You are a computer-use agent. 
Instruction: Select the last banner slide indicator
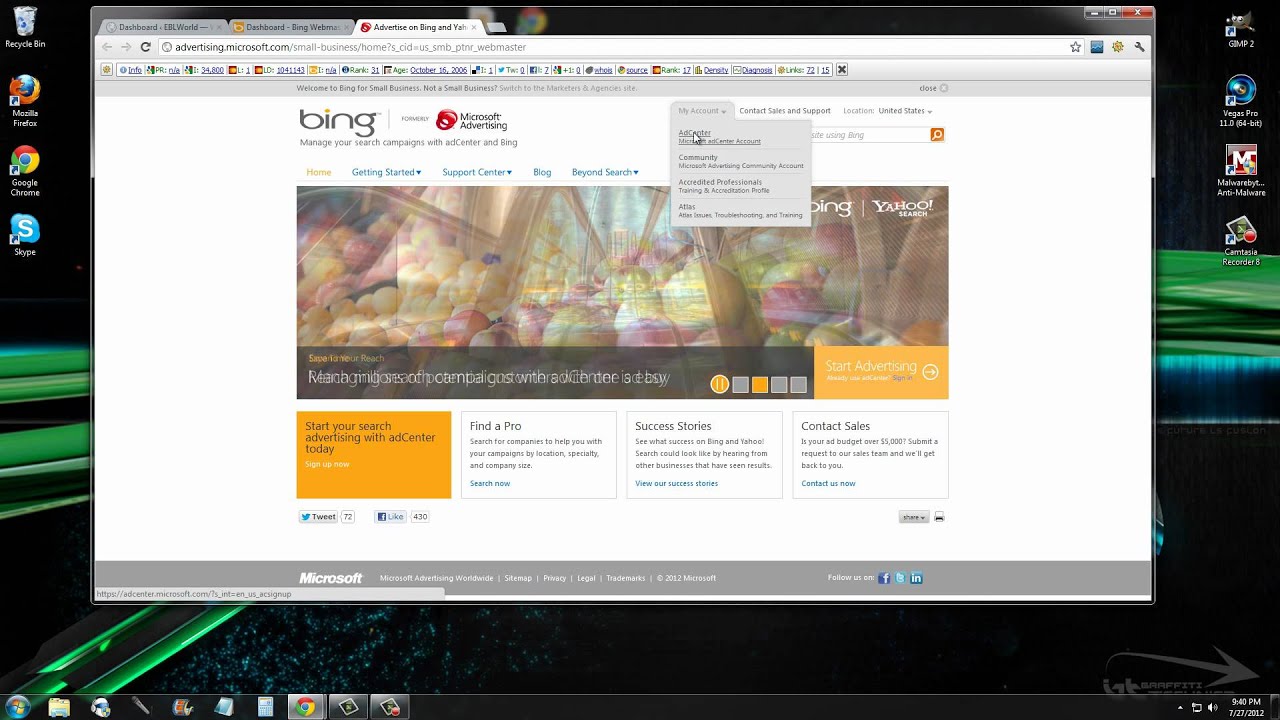(x=799, y=385)
